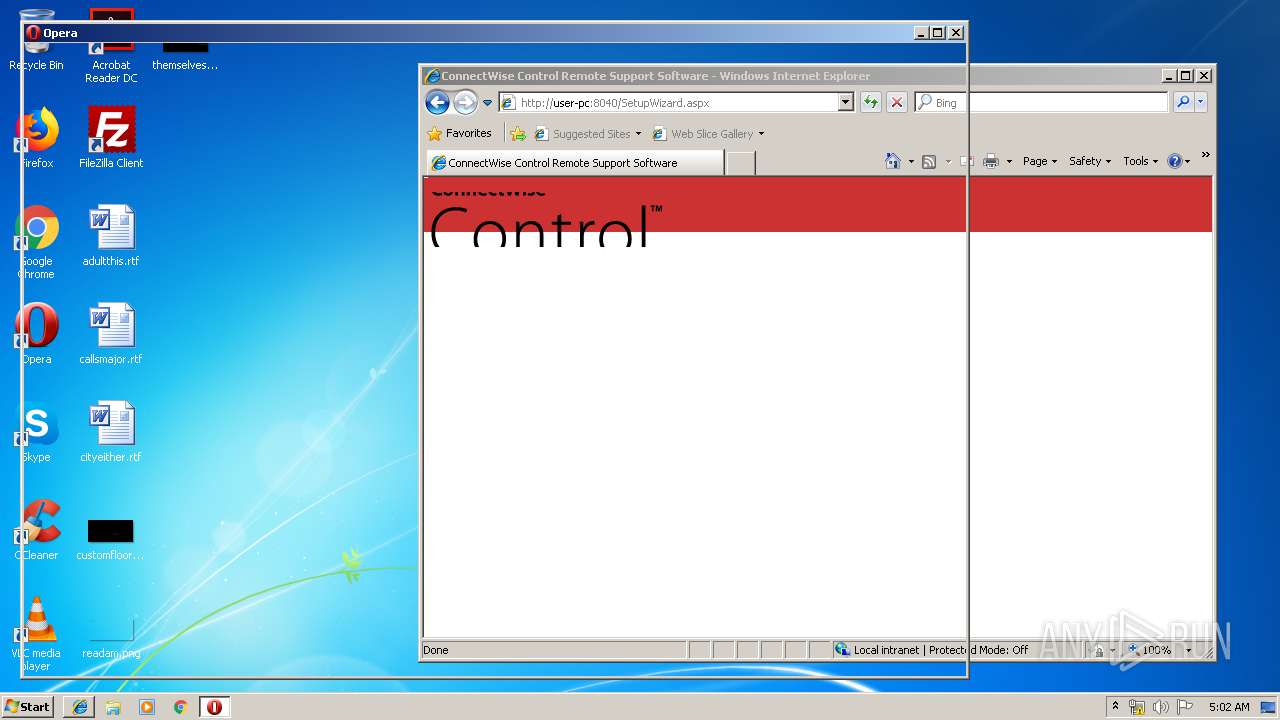Viewport: 1280px width, 720px height.
Task: Select the Skype desktop shortcut
Action: (37, 432)
